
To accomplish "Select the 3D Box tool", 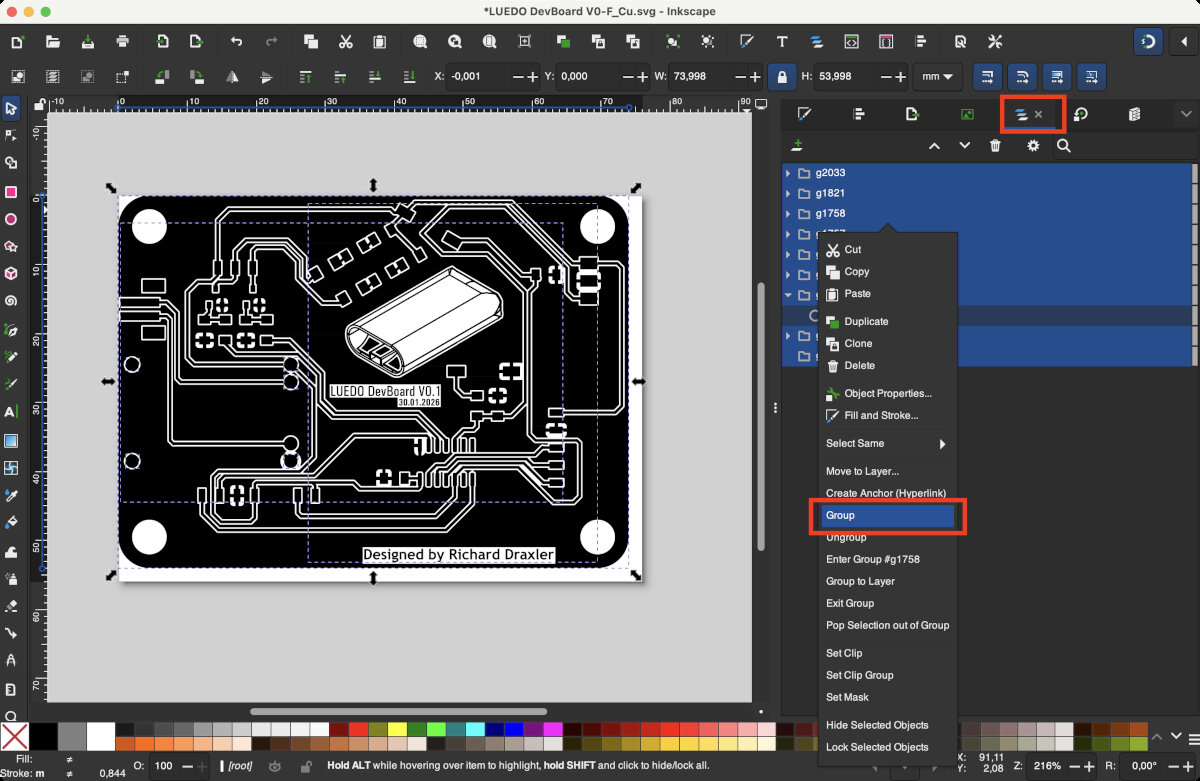I will point(11,273).
